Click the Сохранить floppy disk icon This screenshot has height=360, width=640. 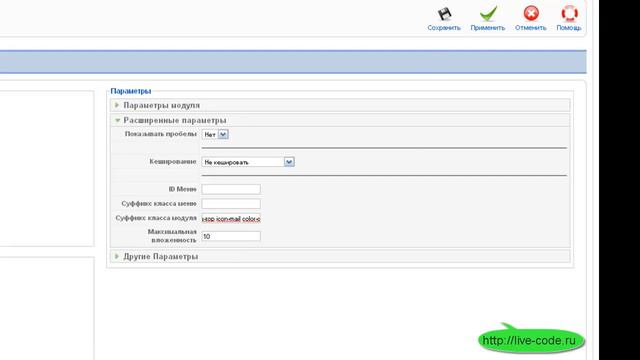point(444,14)
